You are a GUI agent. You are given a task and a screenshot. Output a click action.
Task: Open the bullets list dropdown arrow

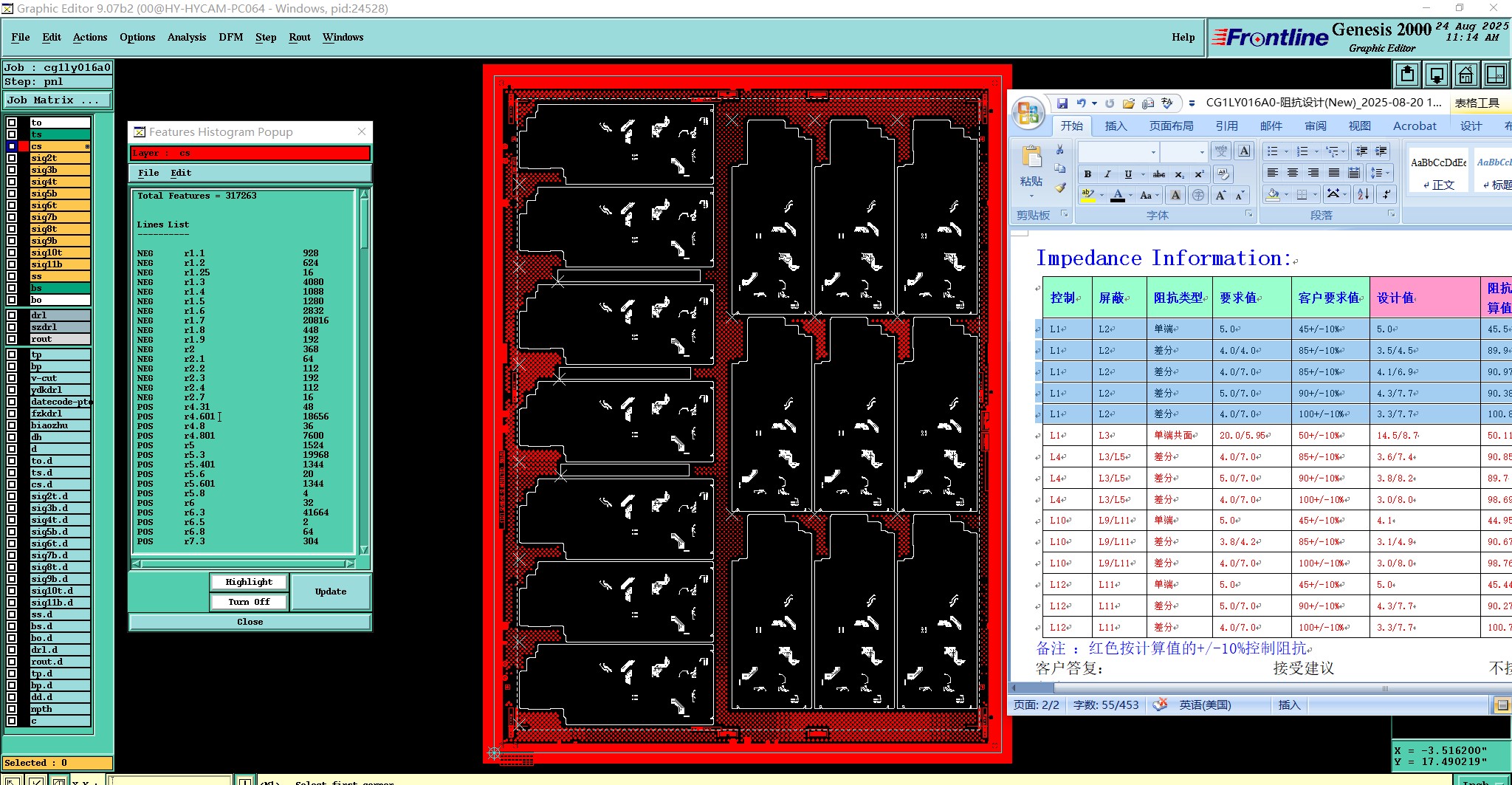click(x=1286, y=151)
